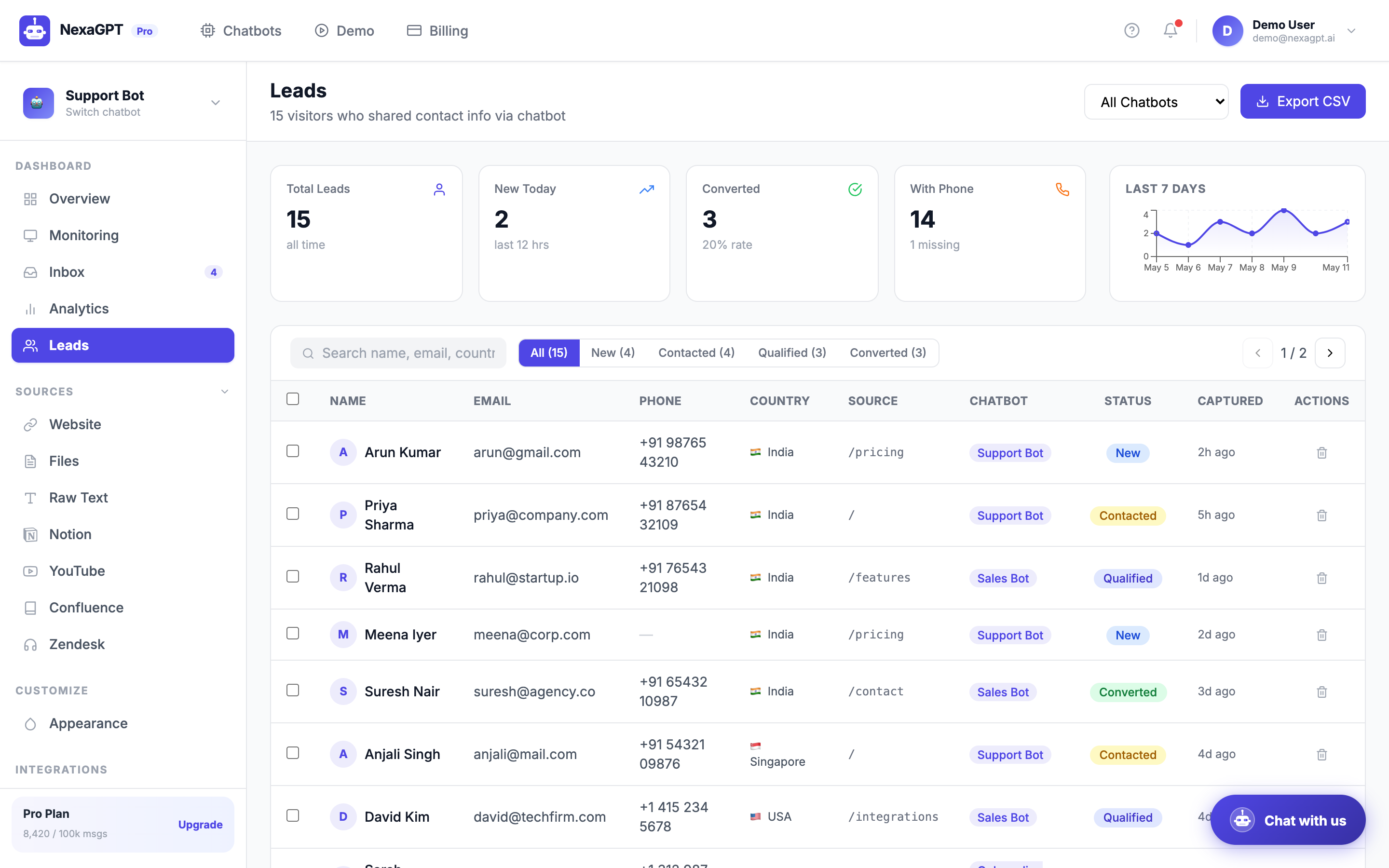Open the Chat with us widget
The image size is (1389, 868).
click(1287, 820)
